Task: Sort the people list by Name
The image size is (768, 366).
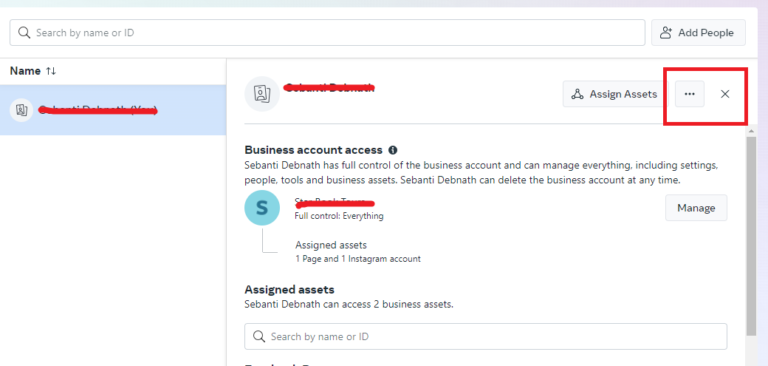Action: 51,71
